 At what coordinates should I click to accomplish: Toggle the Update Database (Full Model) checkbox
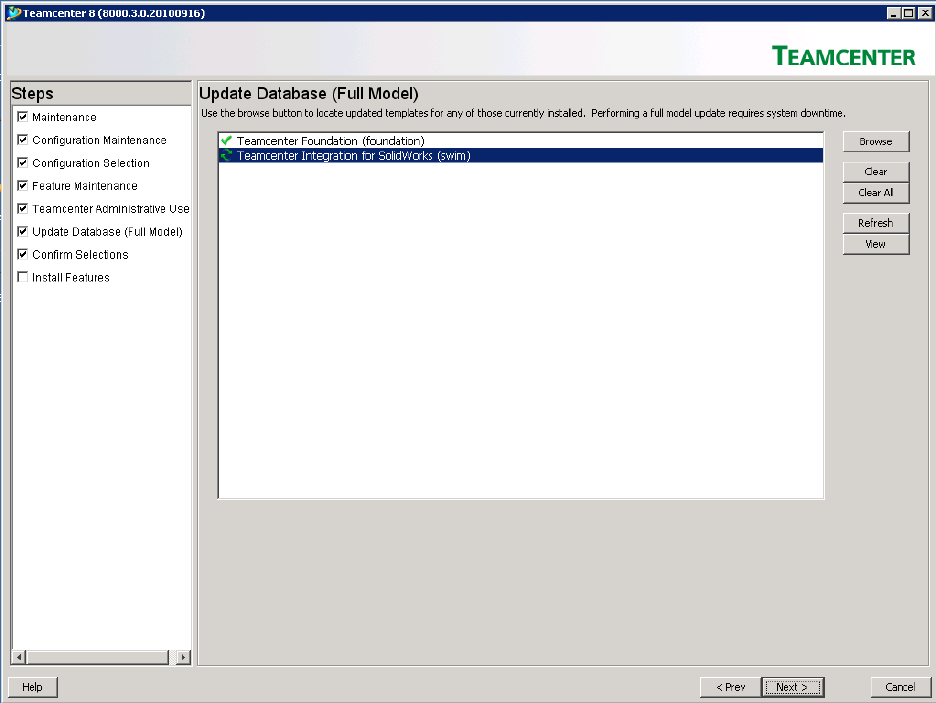pos(23,231)
